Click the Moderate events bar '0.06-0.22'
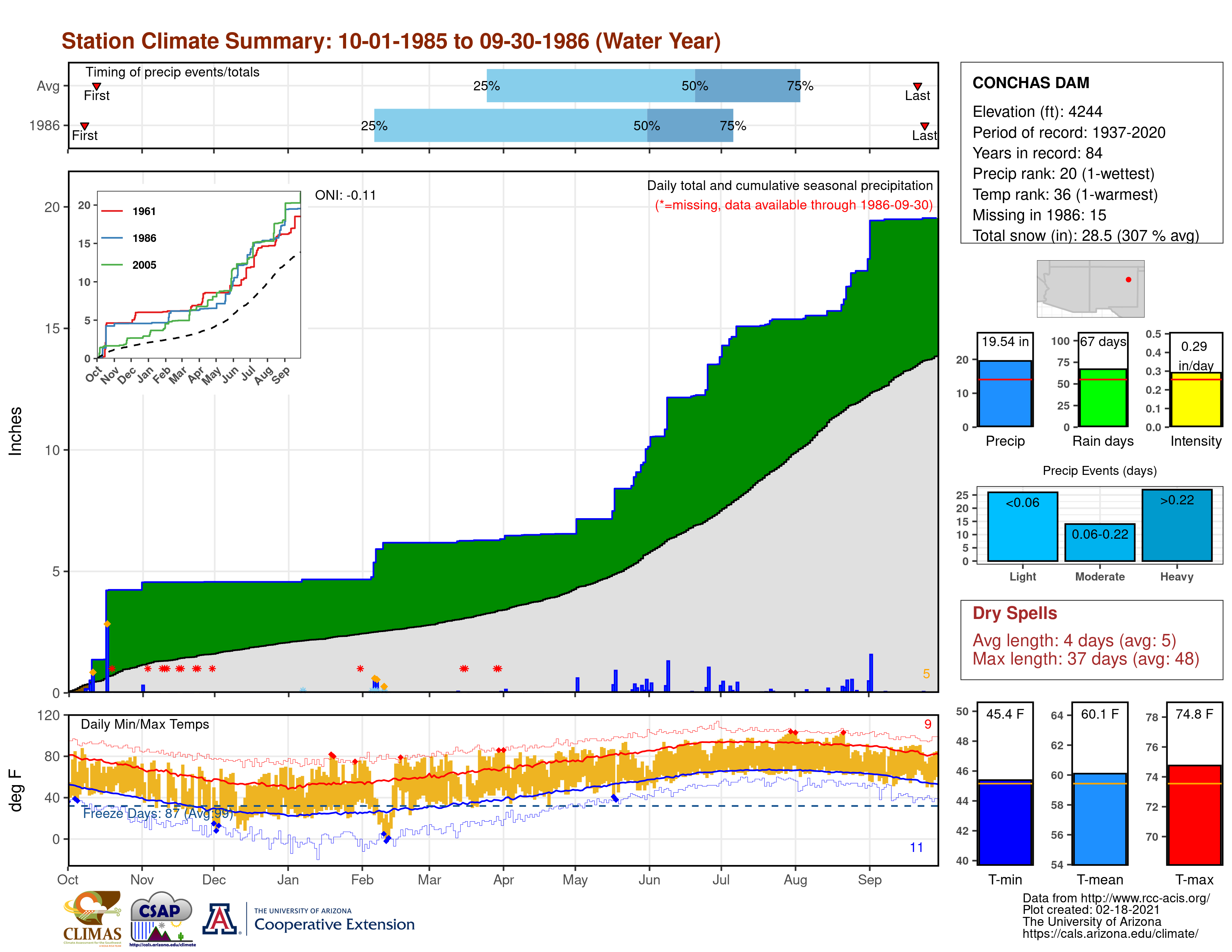Image resolution: width=1232 pixels, height=952 pixels. click(1099, 542)
